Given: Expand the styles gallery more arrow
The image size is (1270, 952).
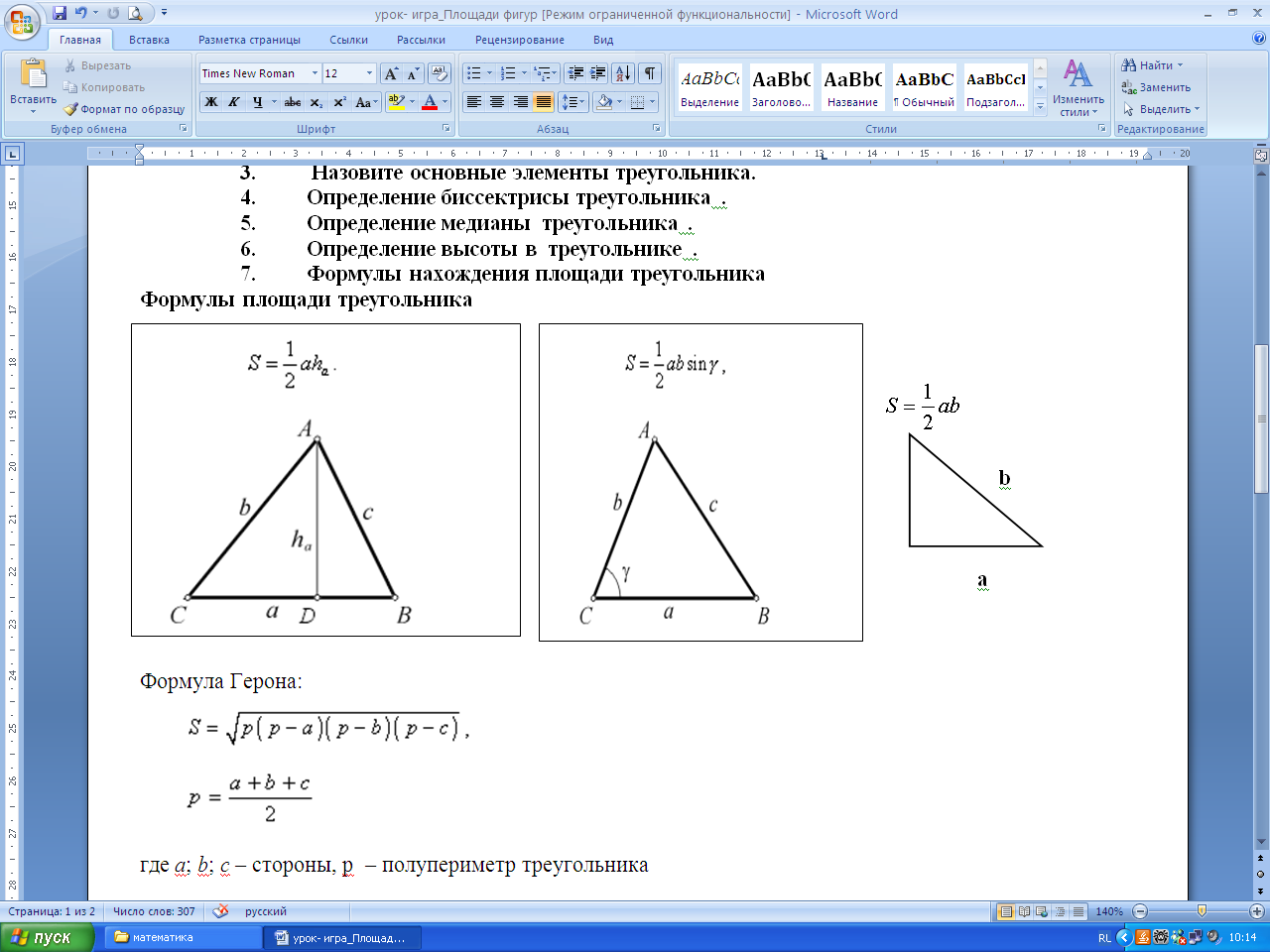Looking at the screenshot, I should coord(1040,106).
